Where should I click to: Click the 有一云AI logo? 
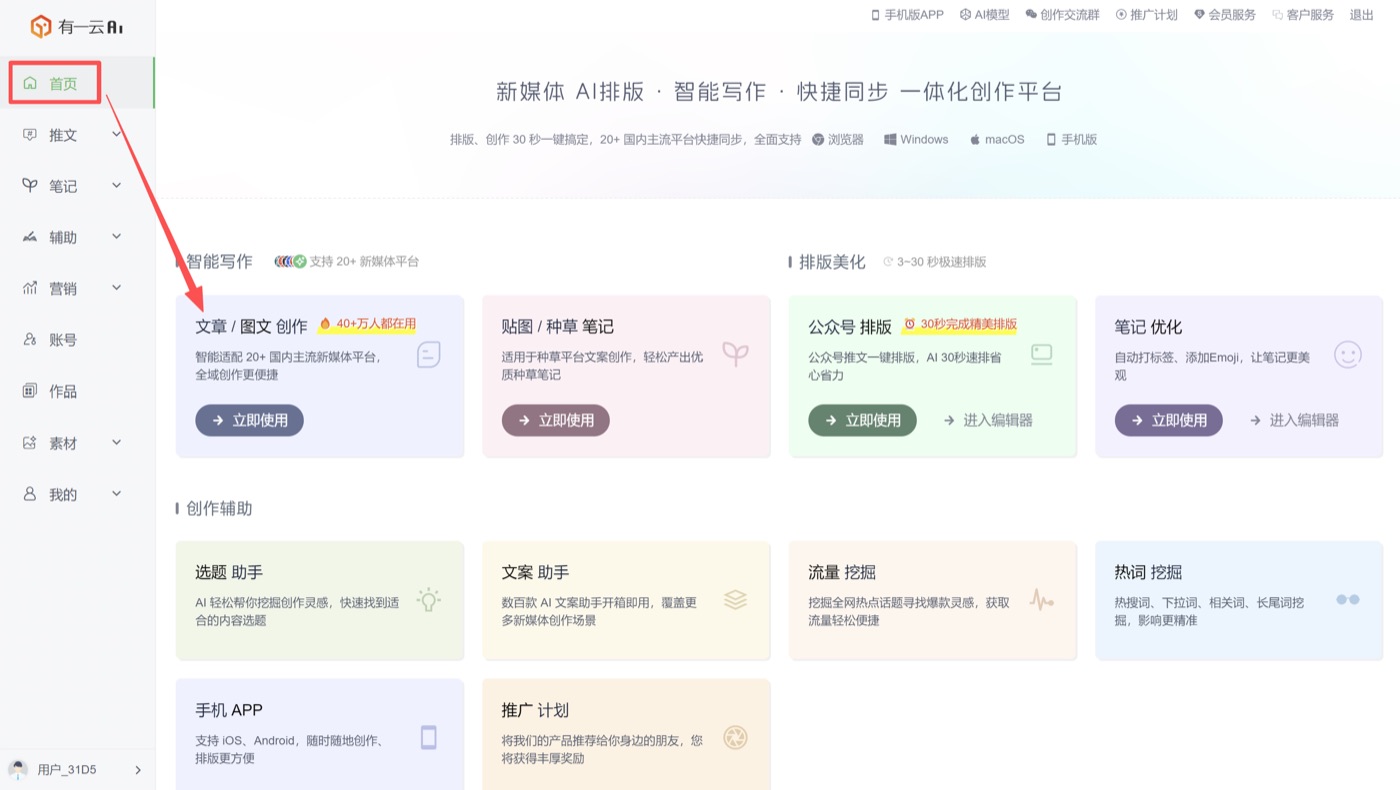coord(77,27)
